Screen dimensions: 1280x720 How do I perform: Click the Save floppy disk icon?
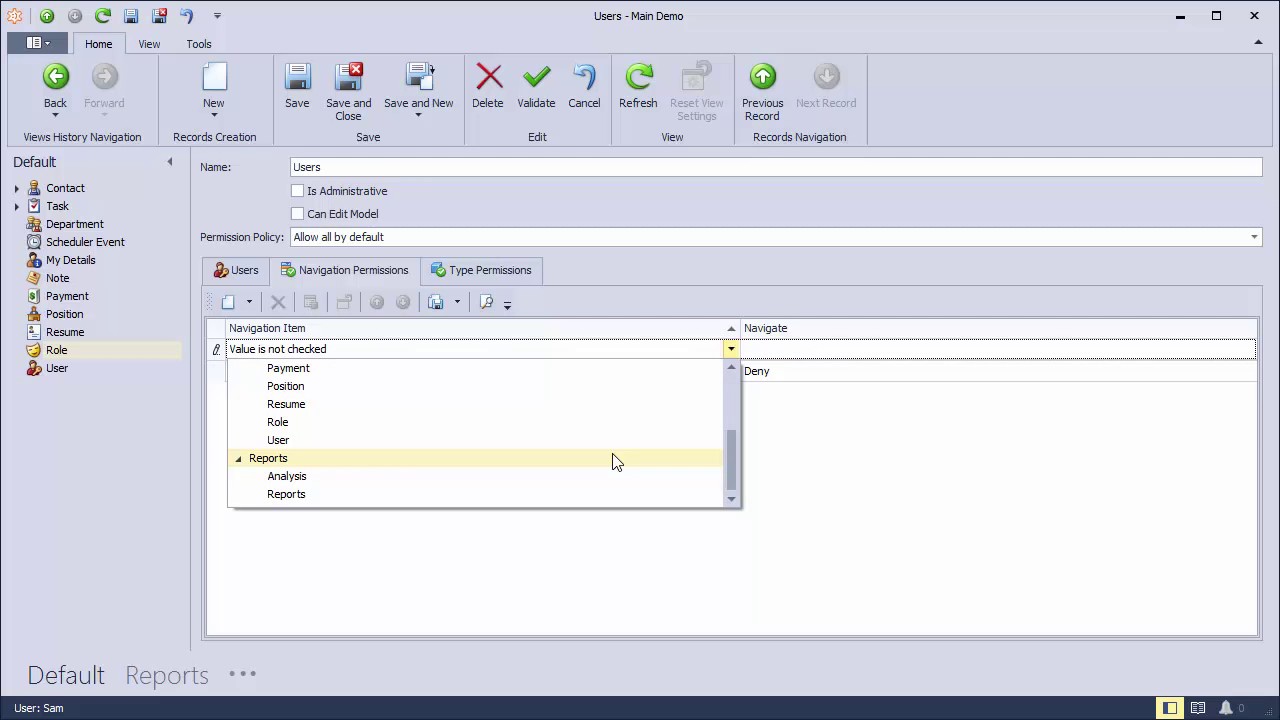click(x=297, y=77)
